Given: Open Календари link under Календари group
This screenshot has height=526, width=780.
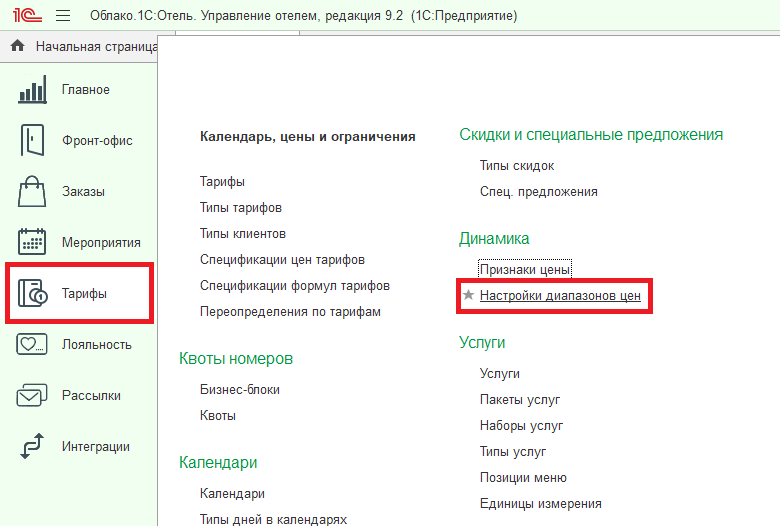Looking at the screenshot, I should click(232, 494).
